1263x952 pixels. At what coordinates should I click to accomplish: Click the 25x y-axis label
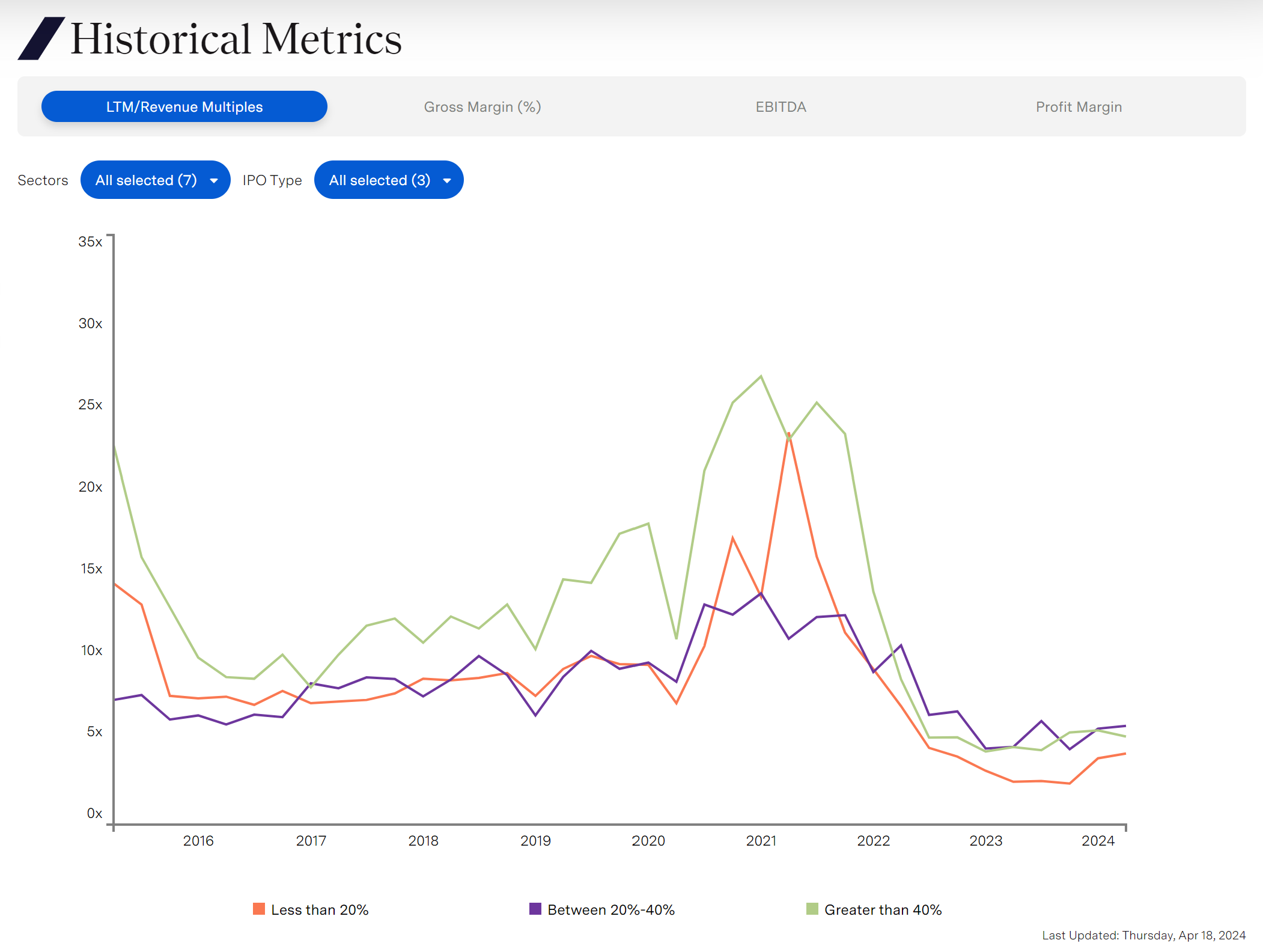click(x=90, y=404)
